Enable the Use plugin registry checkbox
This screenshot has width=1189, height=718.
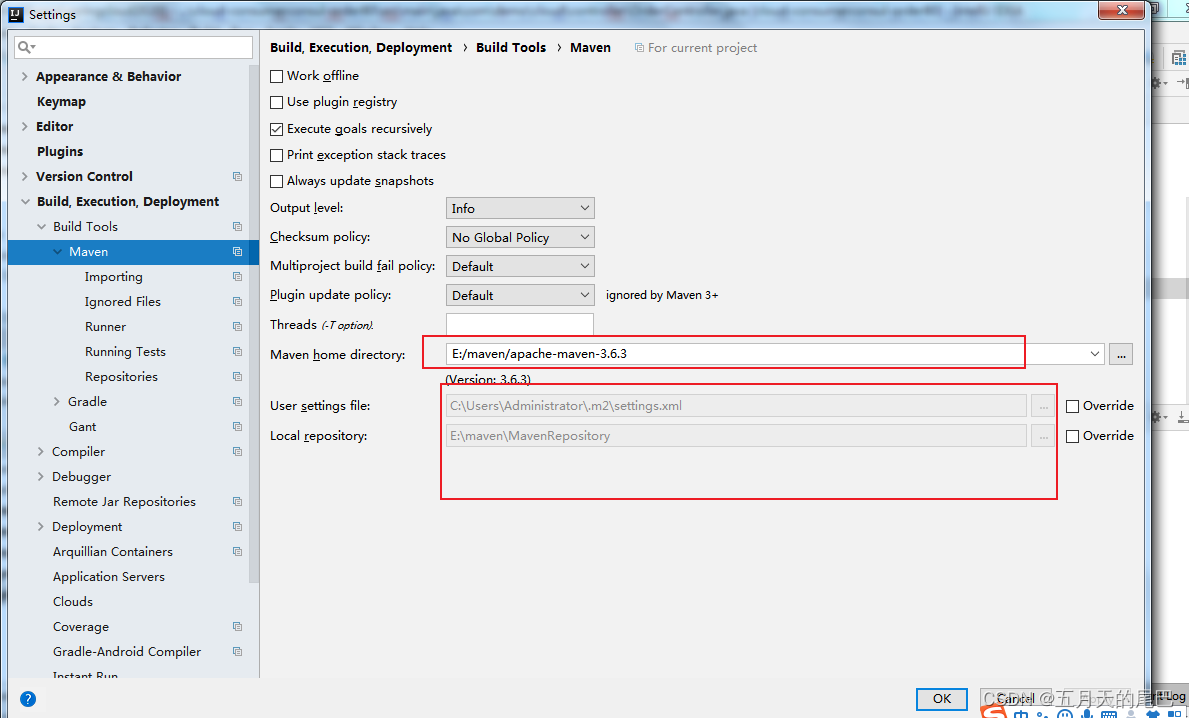pos(277,102)
